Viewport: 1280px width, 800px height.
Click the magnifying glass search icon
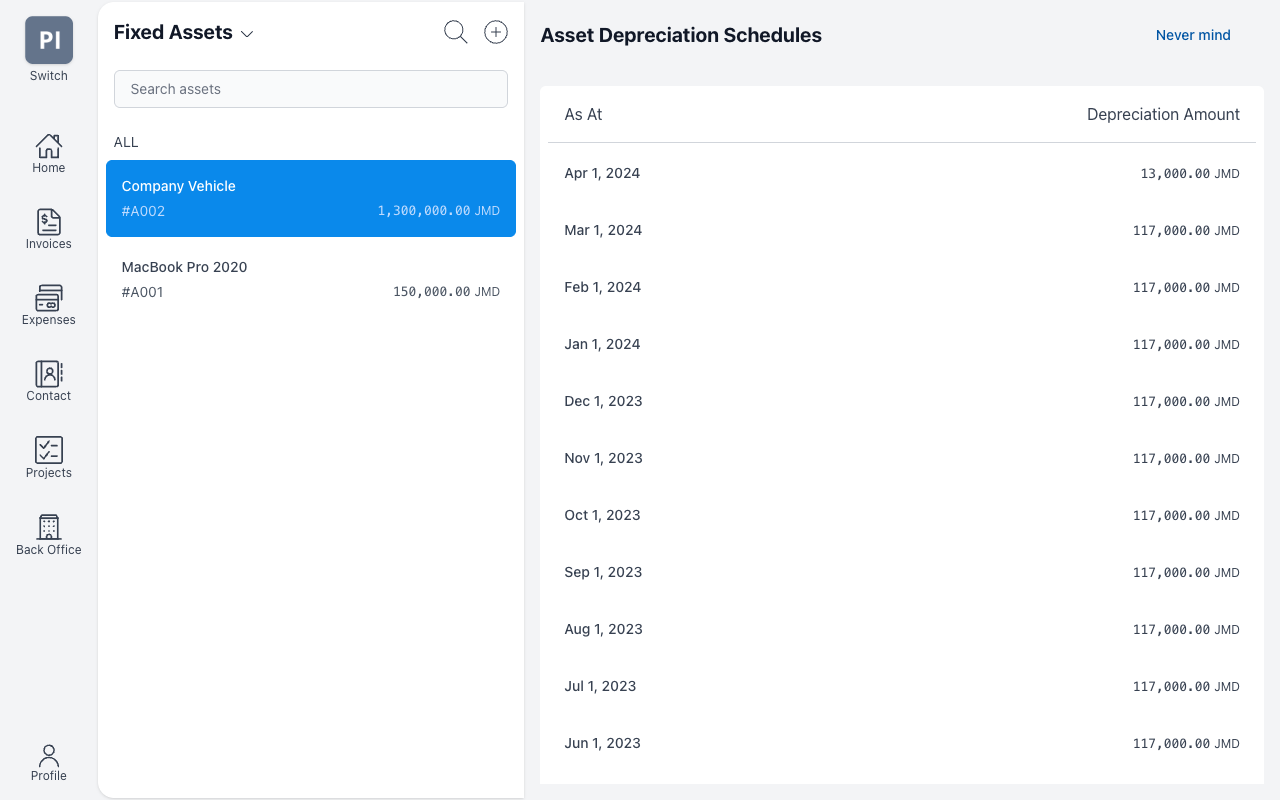pyautogui.click(x=455, y=33)
